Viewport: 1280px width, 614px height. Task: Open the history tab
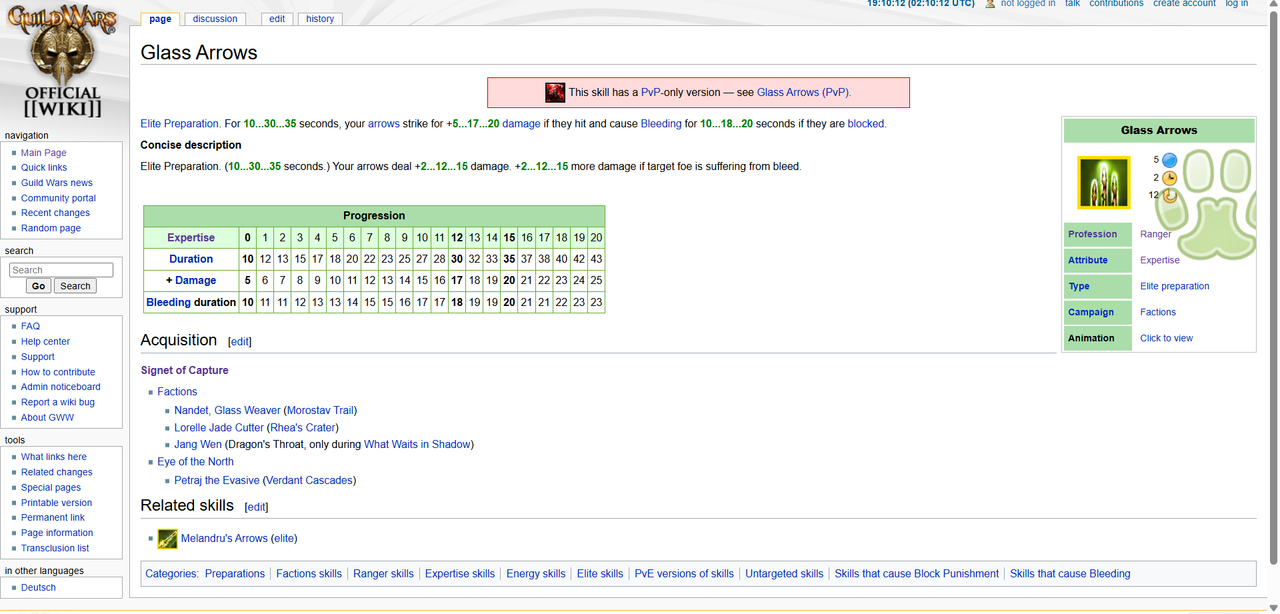(320, 19)
